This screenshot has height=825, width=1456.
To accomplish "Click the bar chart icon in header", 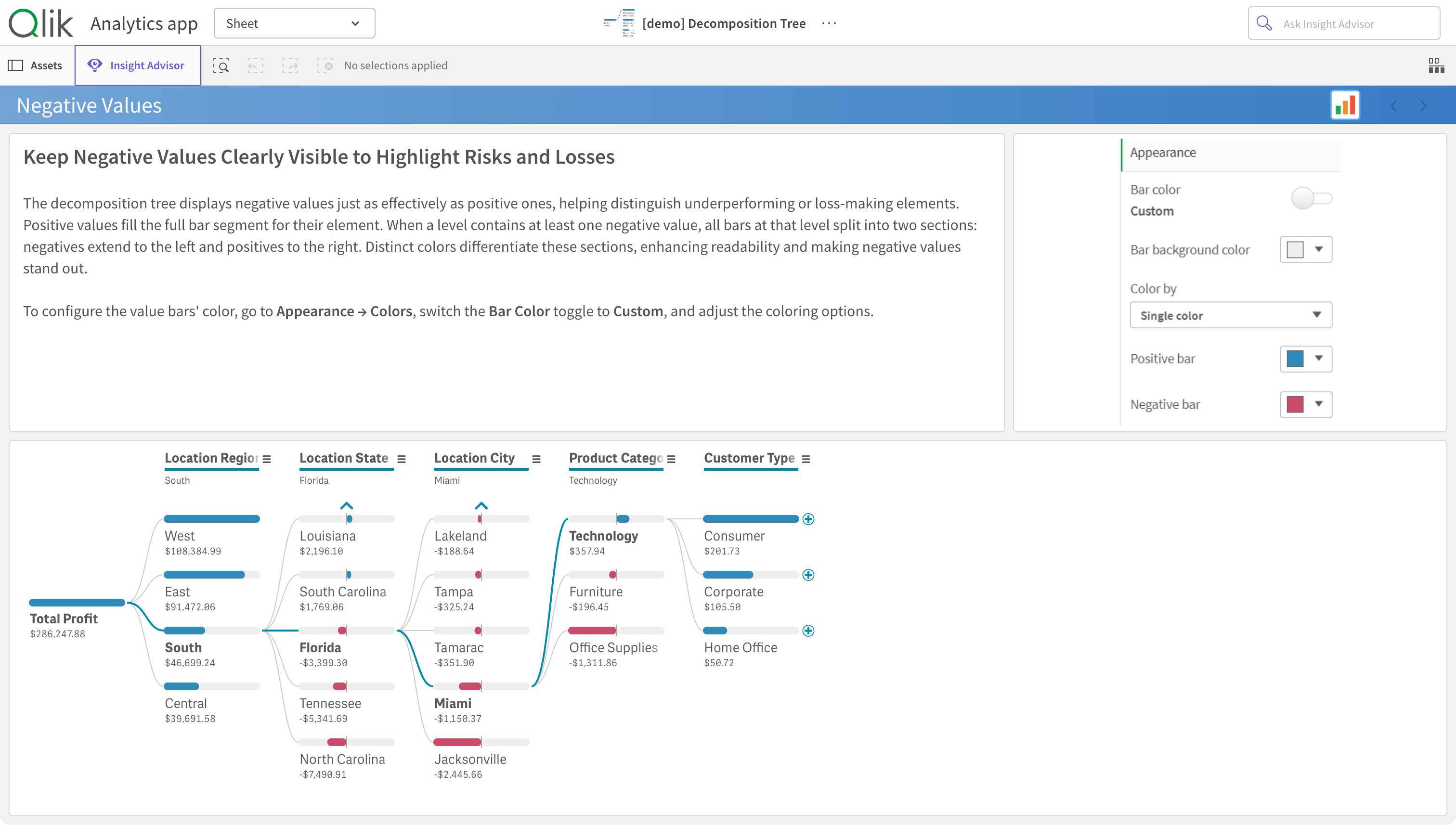I will point(1345,105).
